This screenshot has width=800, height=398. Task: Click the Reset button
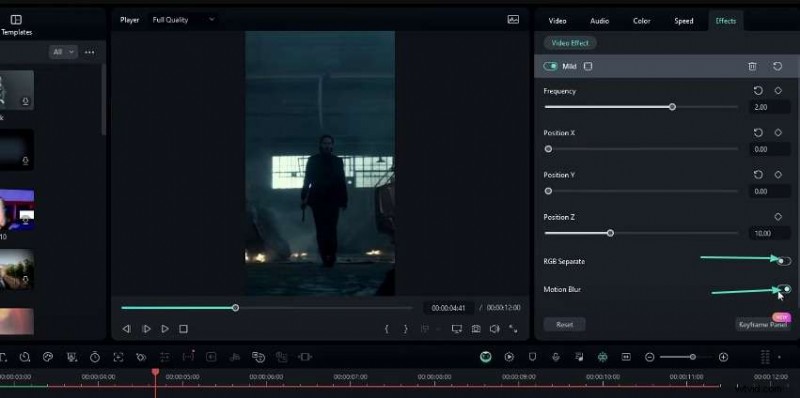[564, 324]
